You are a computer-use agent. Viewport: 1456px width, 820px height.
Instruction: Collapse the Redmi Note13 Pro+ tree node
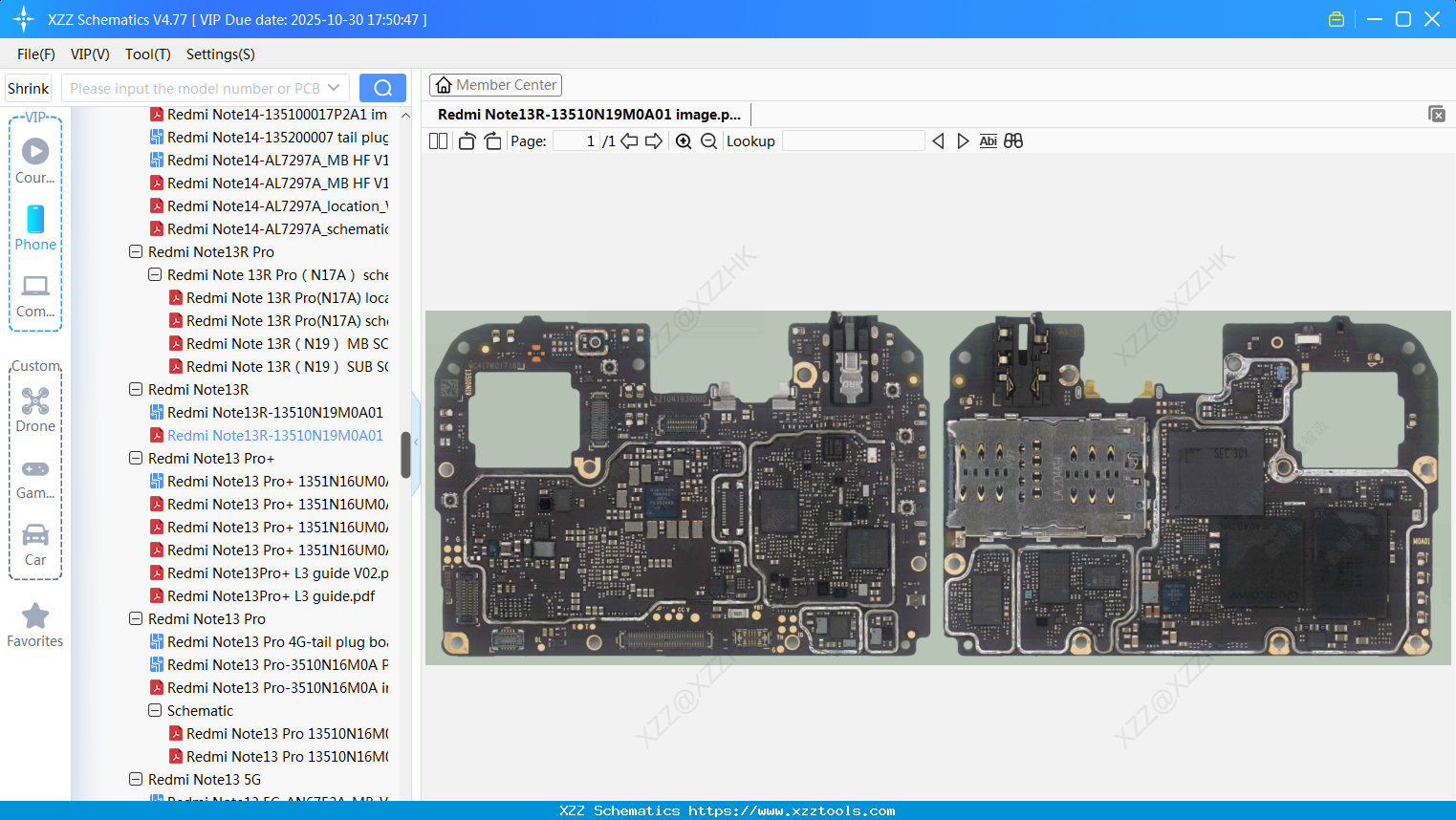point(136,459)
